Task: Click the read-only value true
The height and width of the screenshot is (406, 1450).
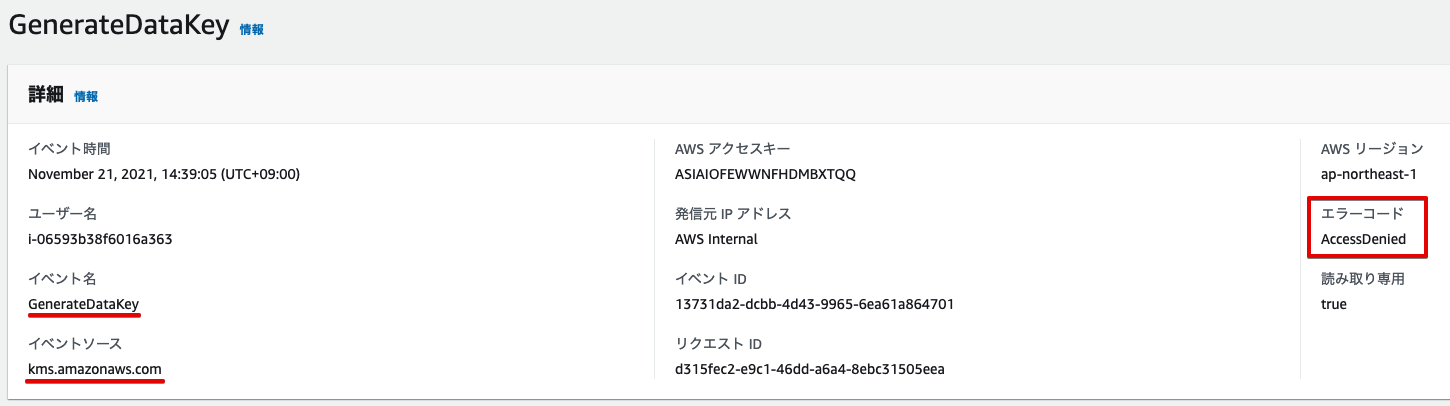Action: [x=1334, y=304]
